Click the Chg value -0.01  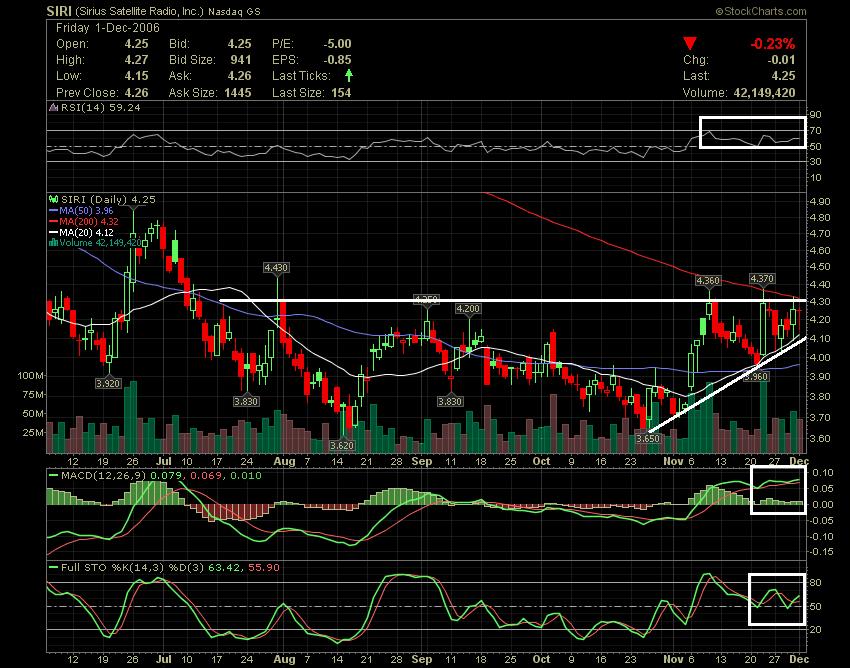(781, 60)
